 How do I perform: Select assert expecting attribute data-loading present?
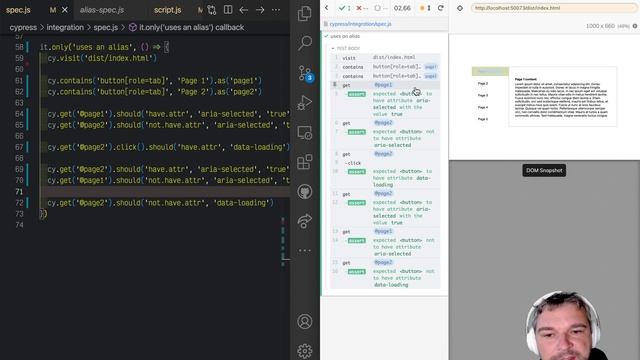(385, 178)
